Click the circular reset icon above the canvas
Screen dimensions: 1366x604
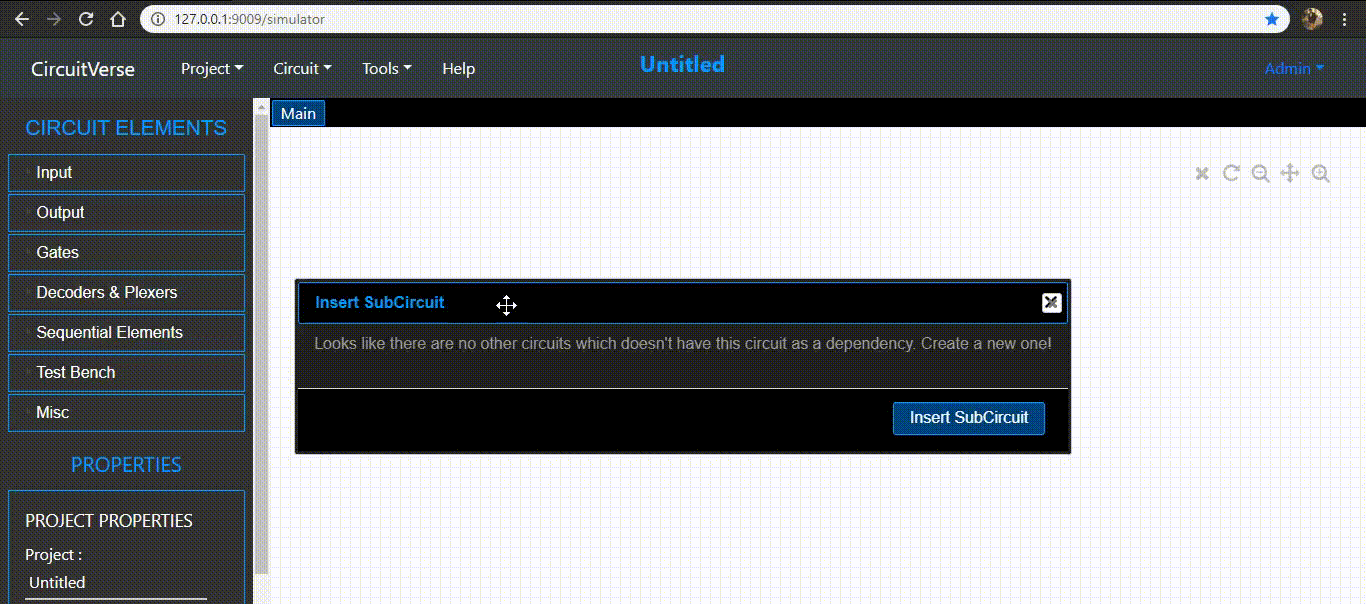[x=1231, y=173]
